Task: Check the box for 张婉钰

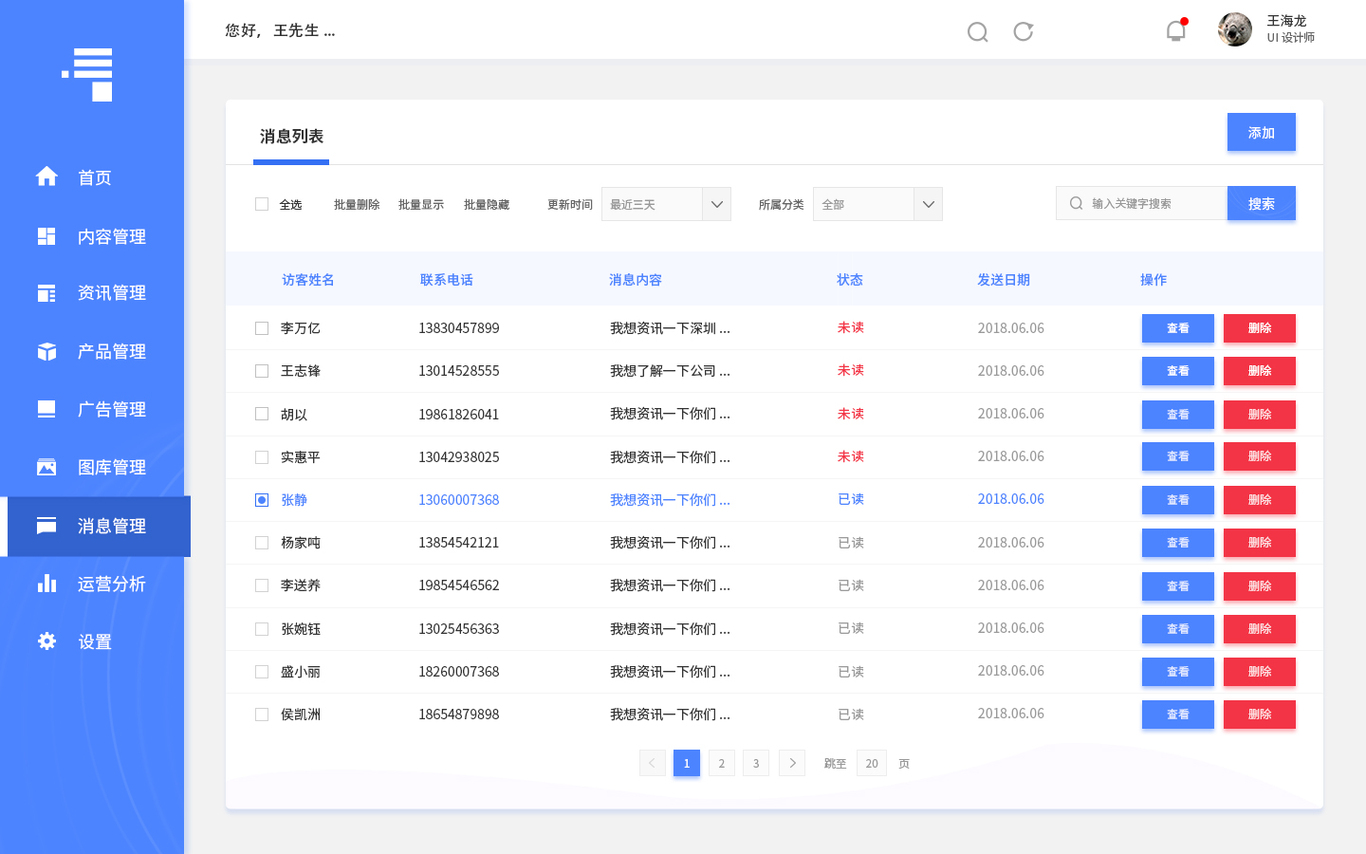Action: pyautogui.click(x=262, y=629)
